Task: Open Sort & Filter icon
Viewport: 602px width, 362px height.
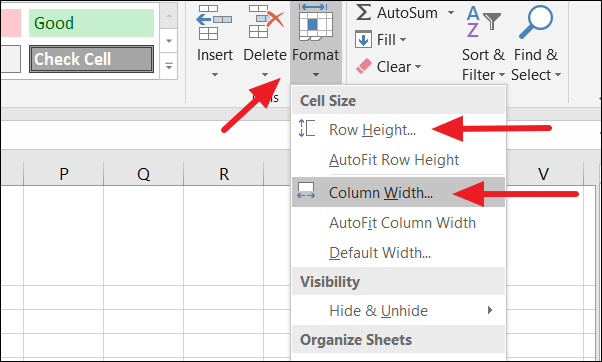Action: coord(483,21)
